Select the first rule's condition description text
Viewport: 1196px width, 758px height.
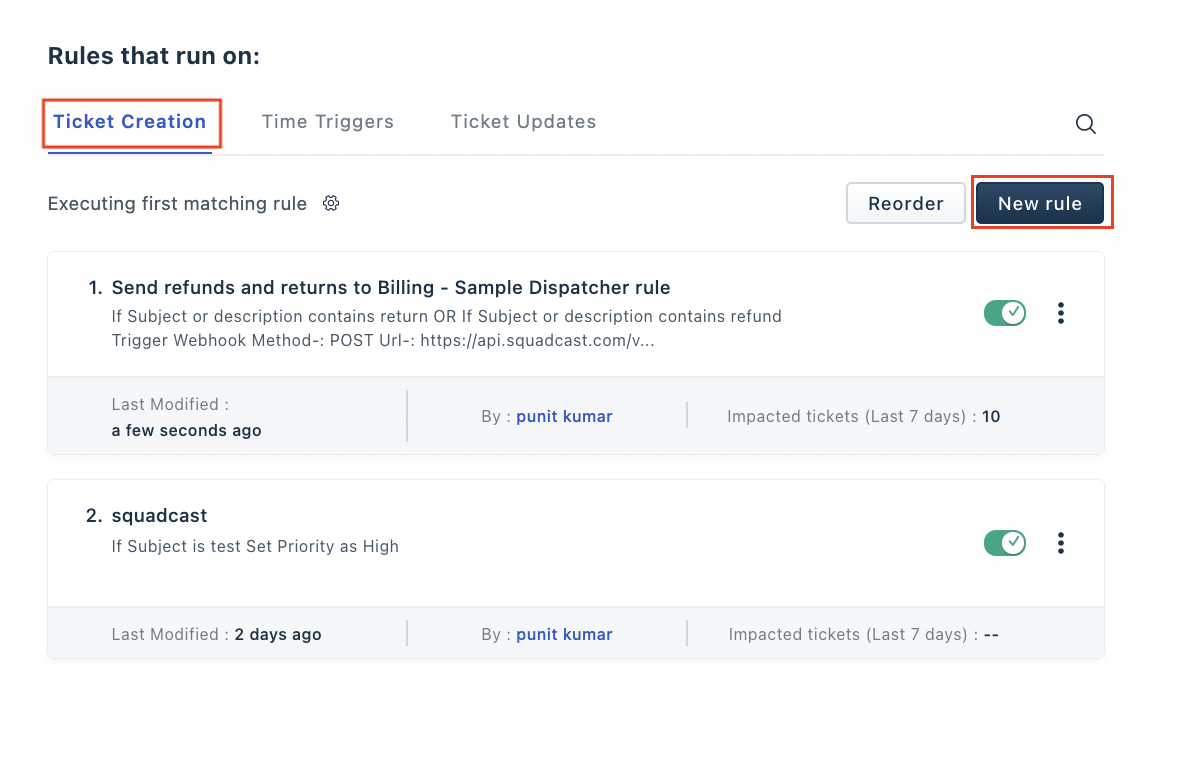[446, 316]
